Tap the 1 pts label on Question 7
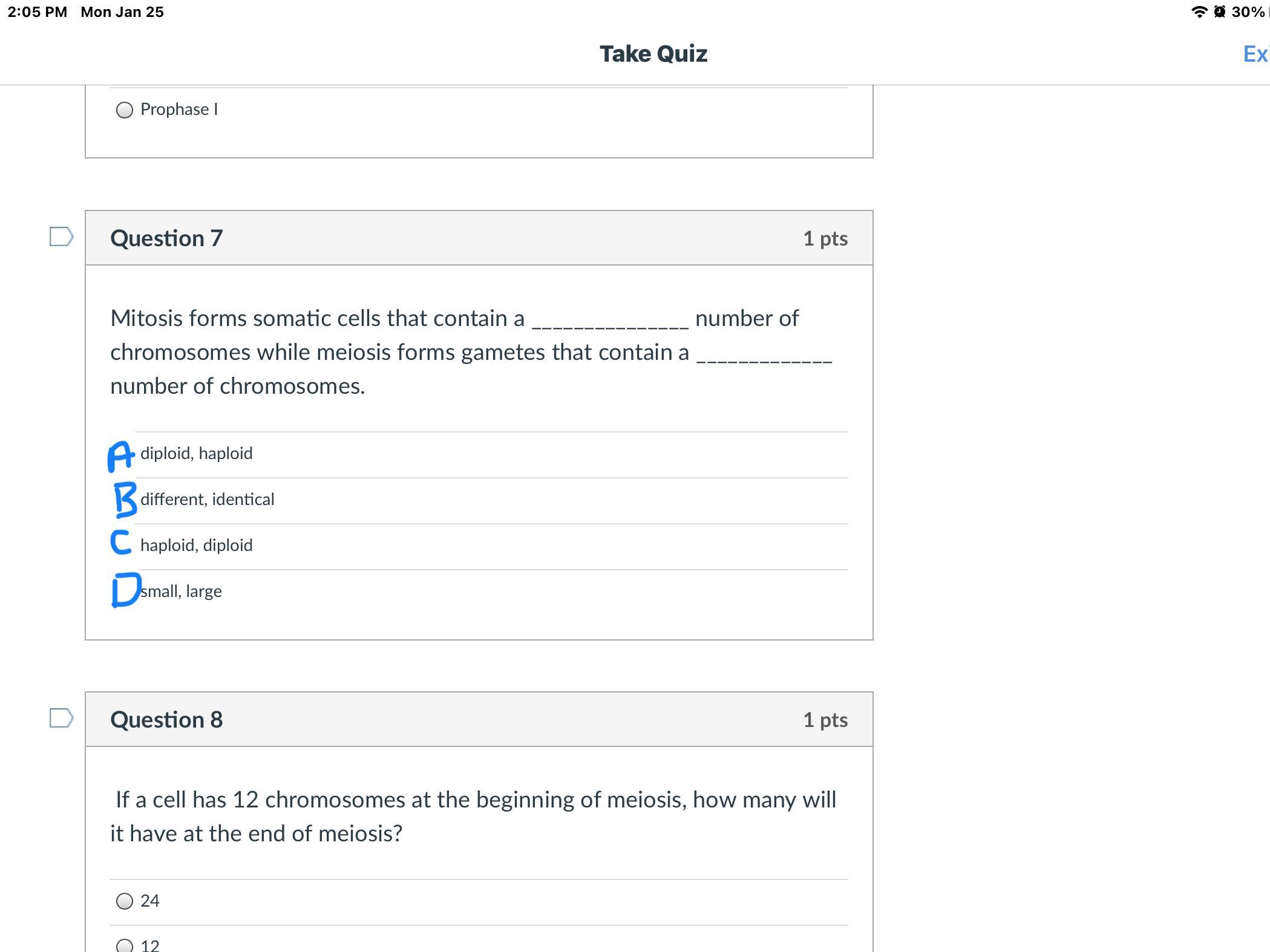 tap(825, 238)
